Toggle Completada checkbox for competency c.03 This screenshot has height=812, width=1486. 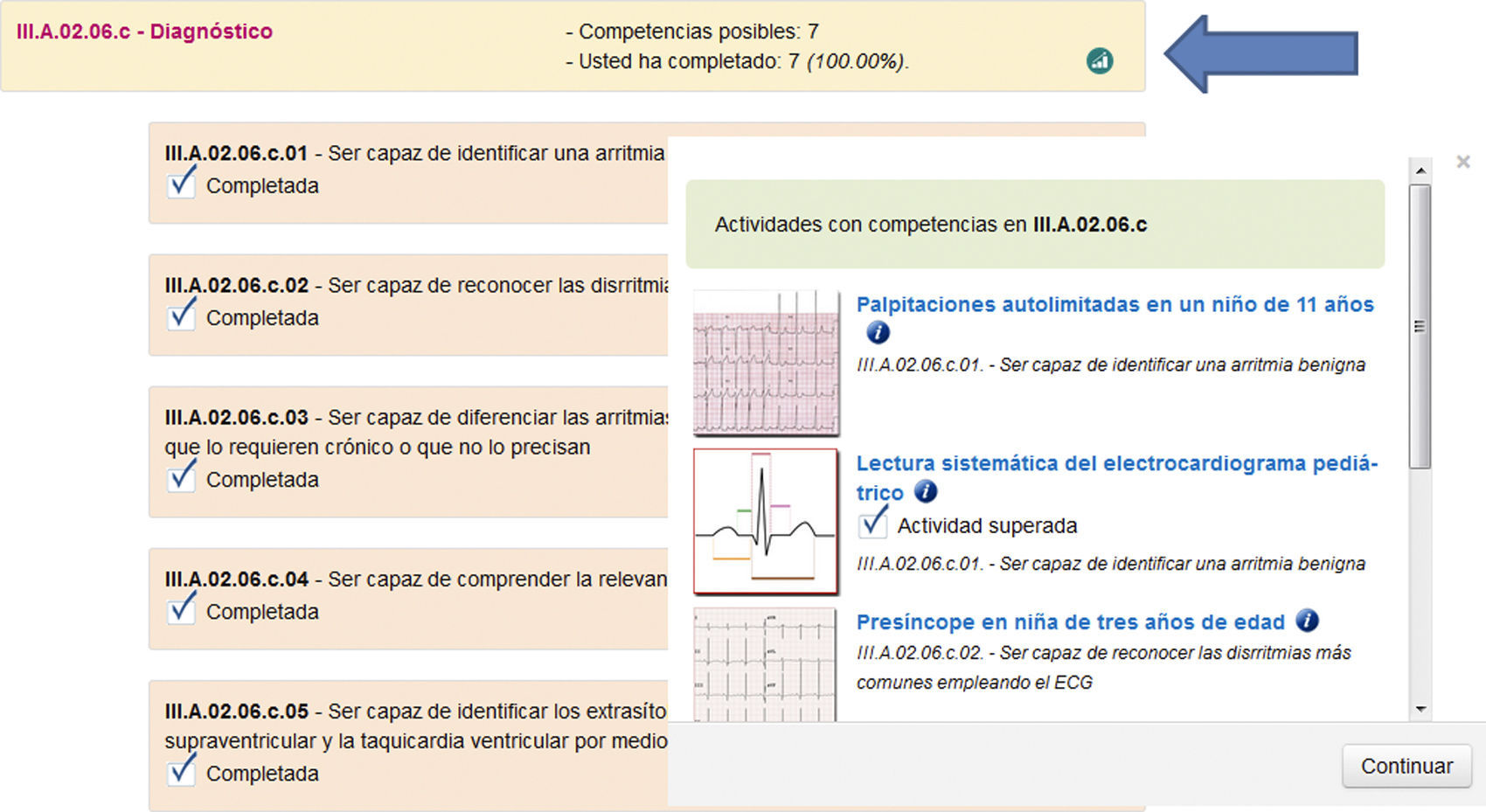click(x=181, y=478)
